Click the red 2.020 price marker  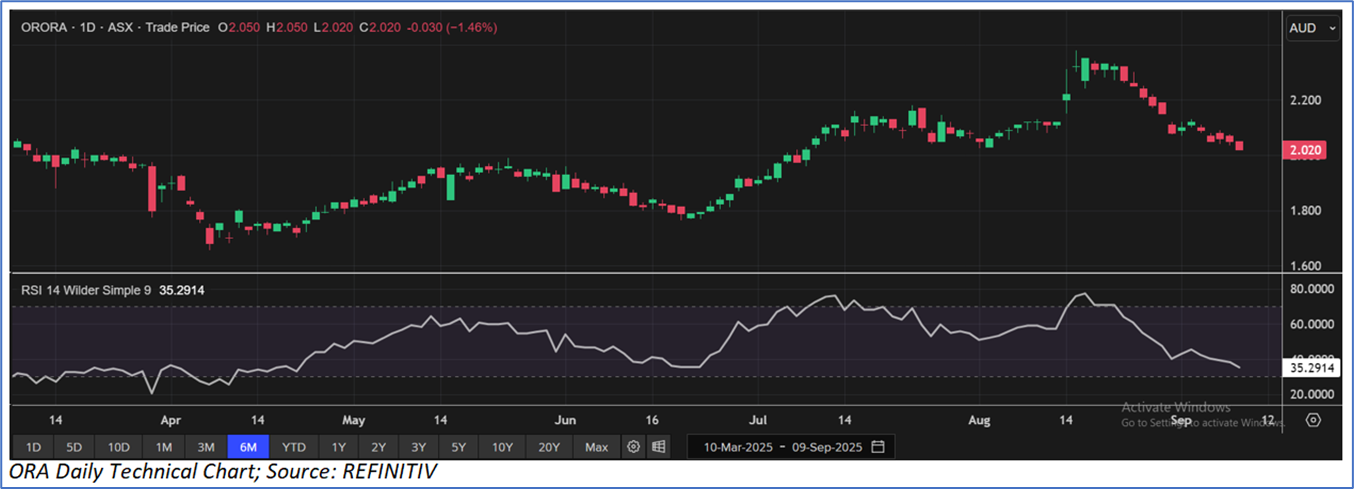[x=1306, y=149]
